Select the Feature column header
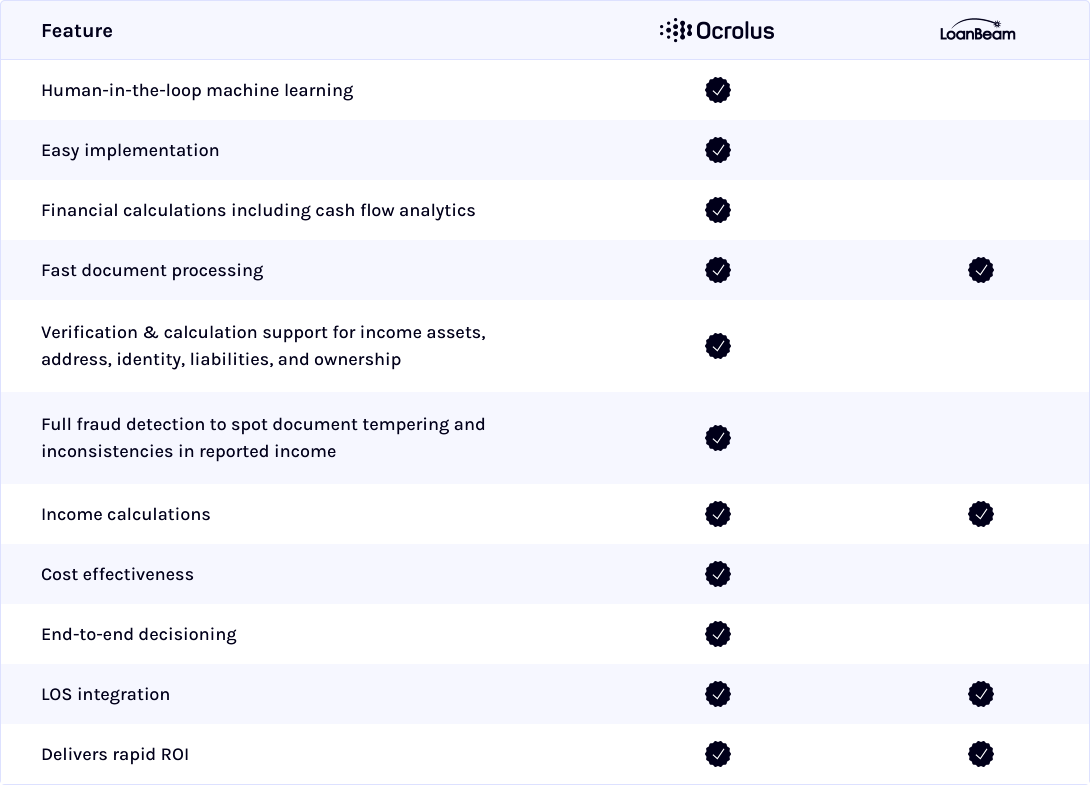 77,31
